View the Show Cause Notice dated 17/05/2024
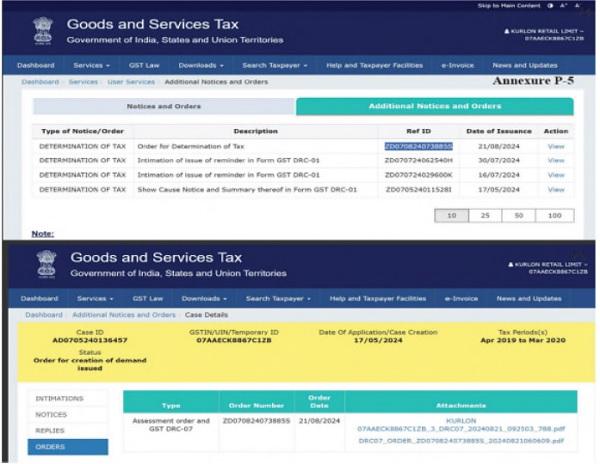The image size is (600, 464). coord(556,189)
